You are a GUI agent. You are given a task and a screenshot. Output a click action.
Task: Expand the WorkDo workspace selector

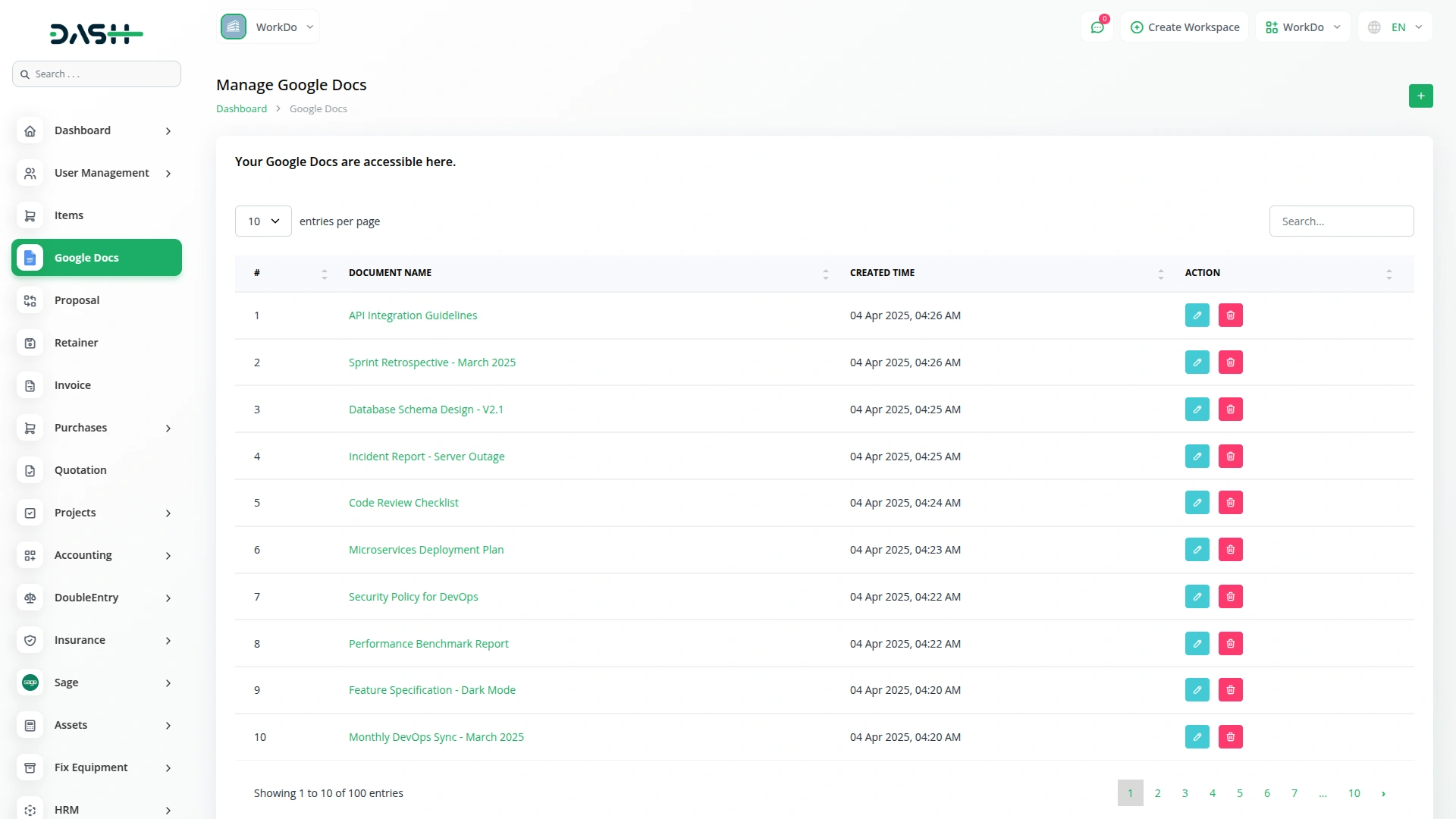coord(268,27)
